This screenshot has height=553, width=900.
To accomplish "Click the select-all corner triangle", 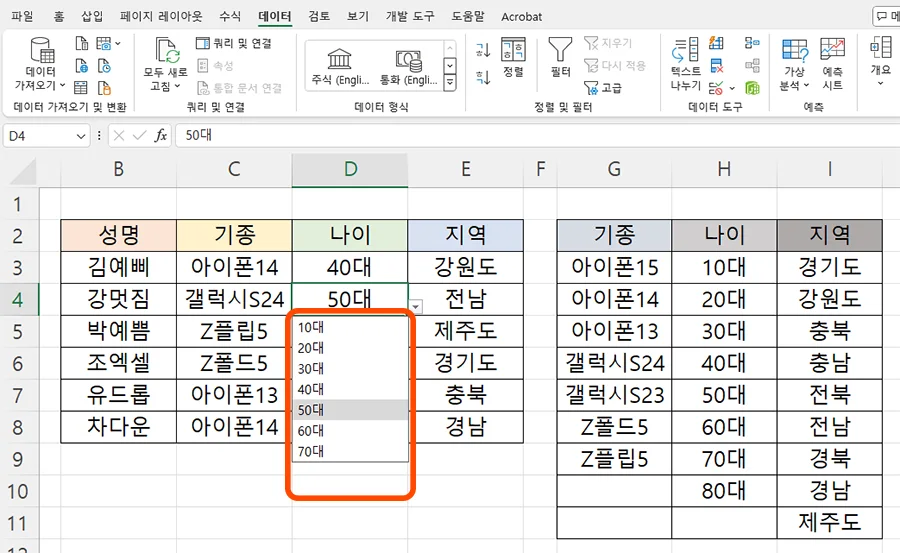I will tap(23, 171).
